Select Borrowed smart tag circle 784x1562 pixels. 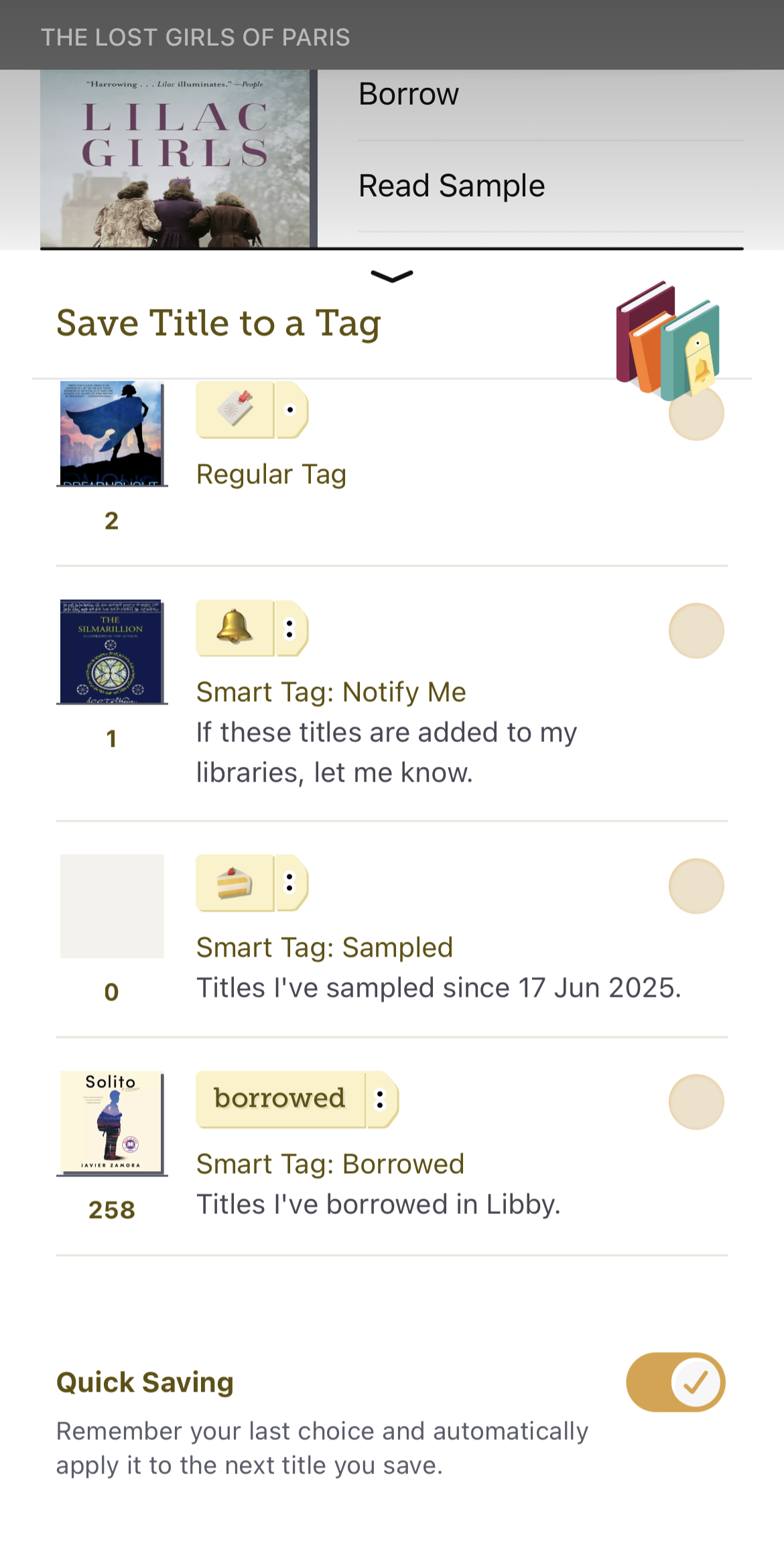coord(696,1102)
